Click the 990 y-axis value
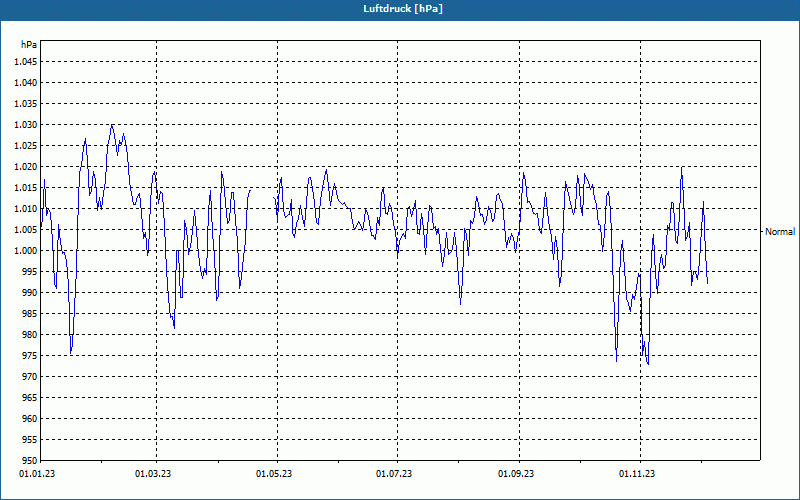This screenshot has height=500, width=800. [30, 292]
